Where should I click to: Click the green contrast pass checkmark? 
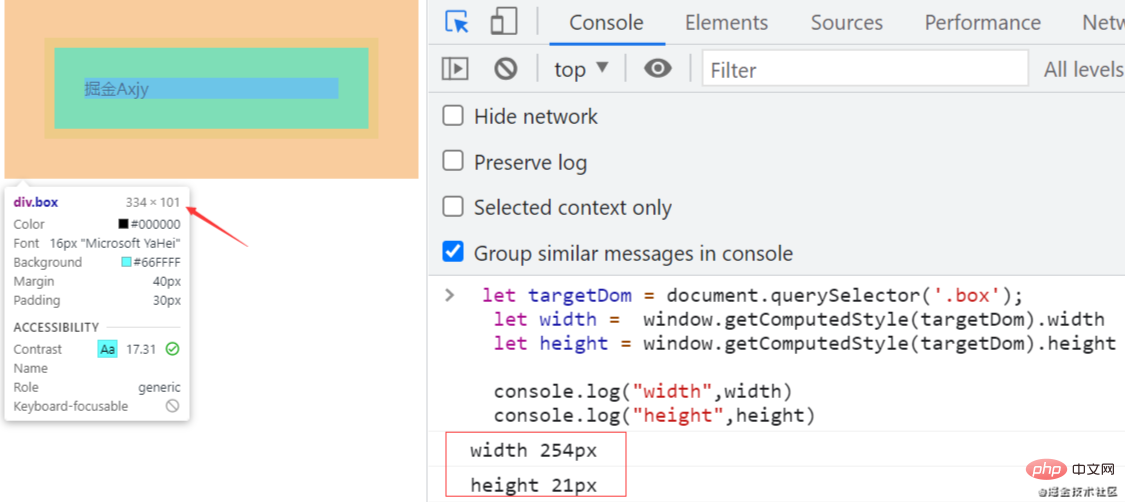tap(172, 349)
